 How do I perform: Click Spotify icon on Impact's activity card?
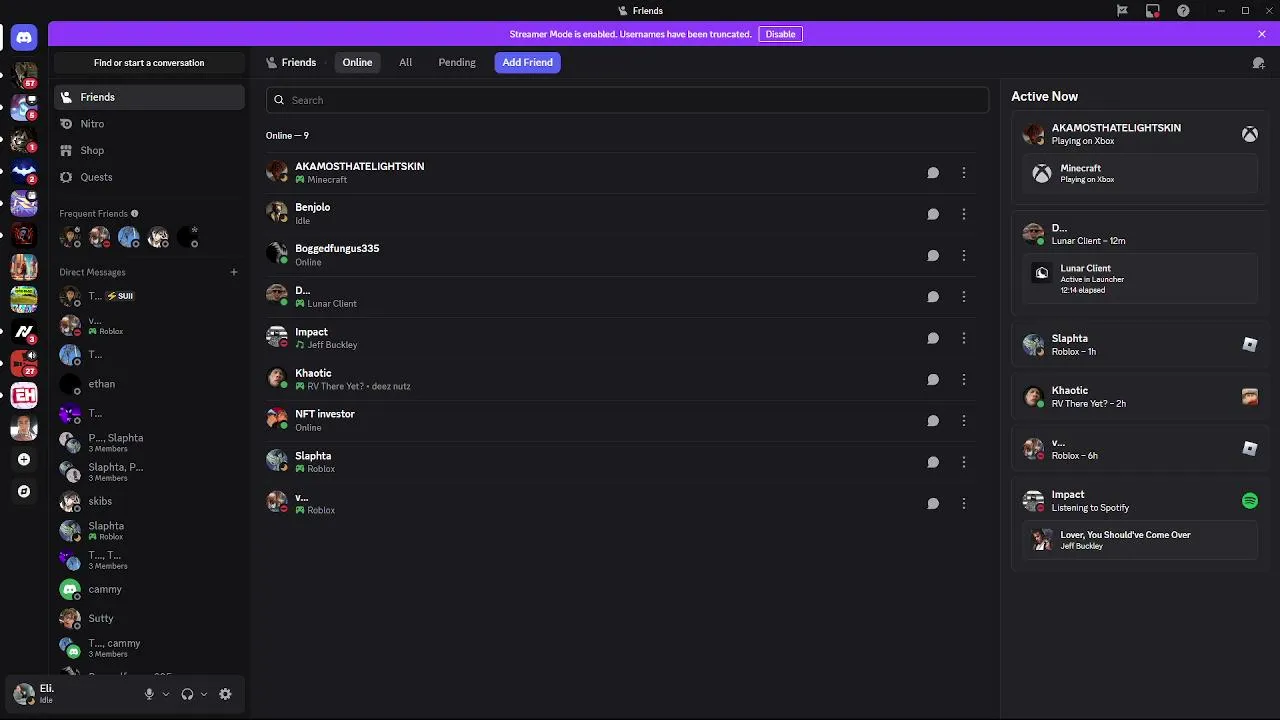click(x=1250, y=501)
